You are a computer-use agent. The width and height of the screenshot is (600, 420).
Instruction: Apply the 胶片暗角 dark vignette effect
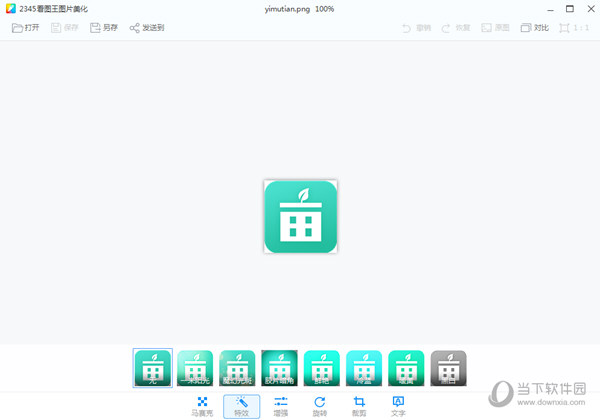[279, 368]
